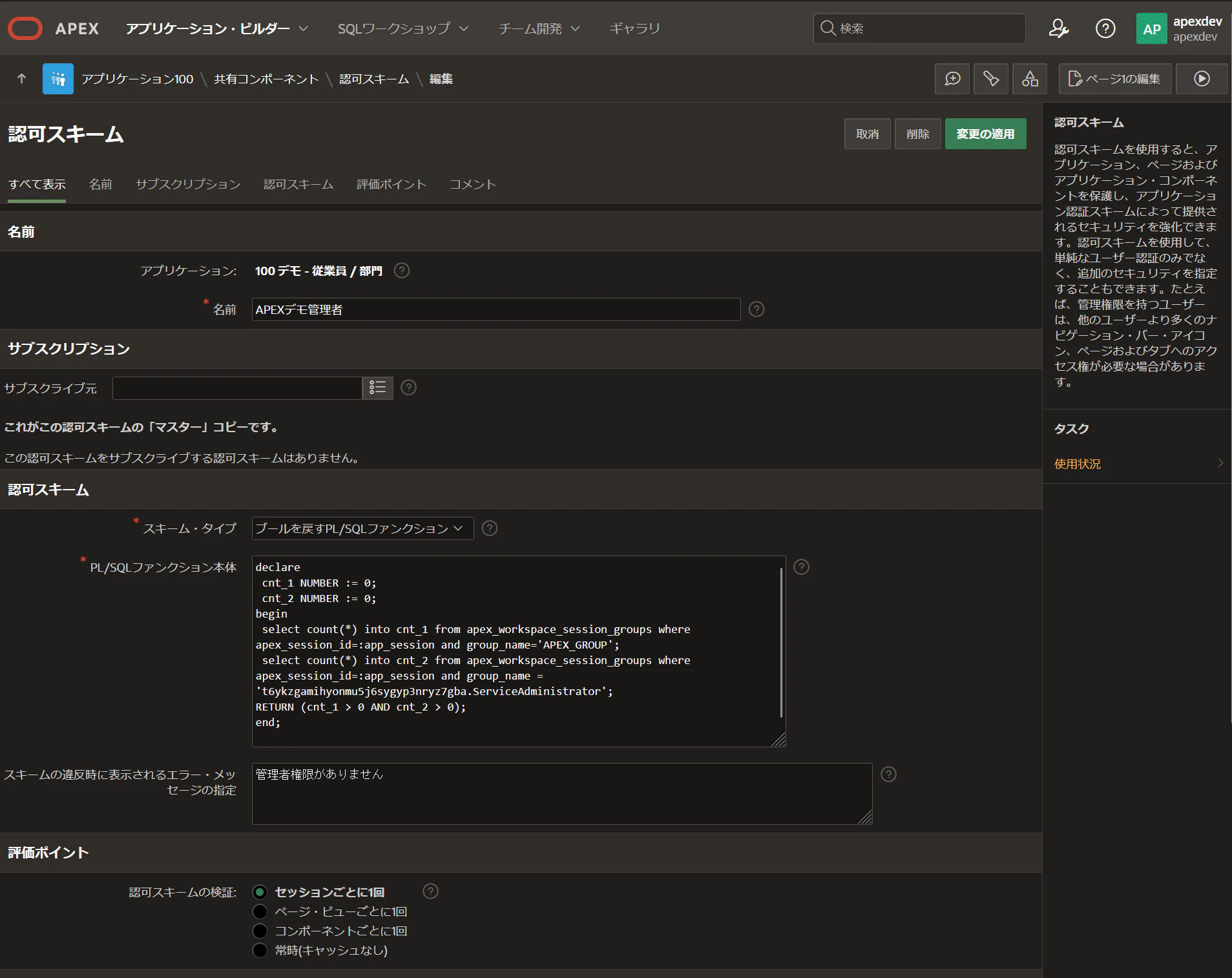1232x978 pixels.
Task: Click the apexdev username label
Action: click(1198, 21)
